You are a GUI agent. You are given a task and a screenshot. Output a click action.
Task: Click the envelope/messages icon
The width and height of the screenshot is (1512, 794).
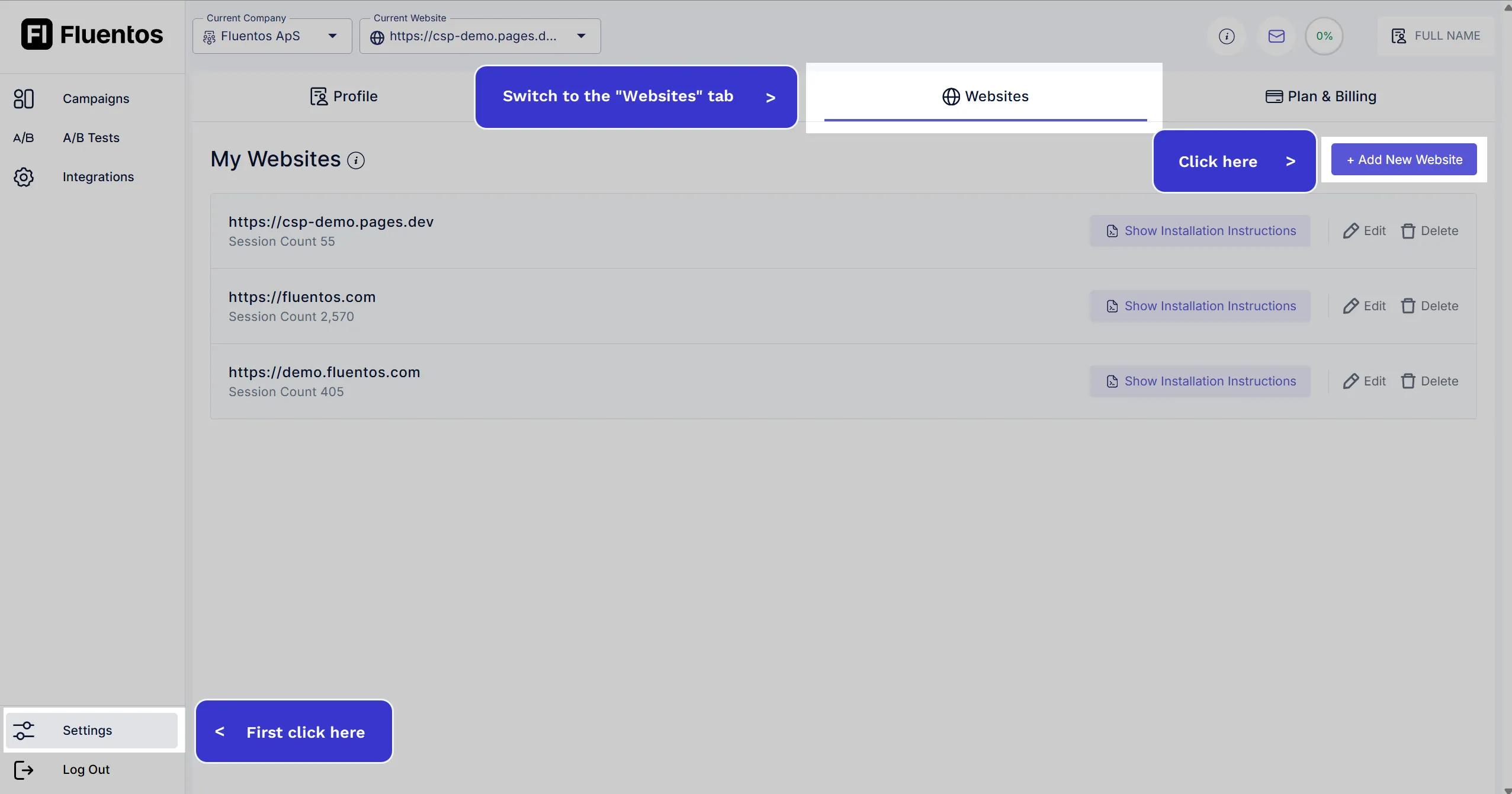coord(1276,36)
